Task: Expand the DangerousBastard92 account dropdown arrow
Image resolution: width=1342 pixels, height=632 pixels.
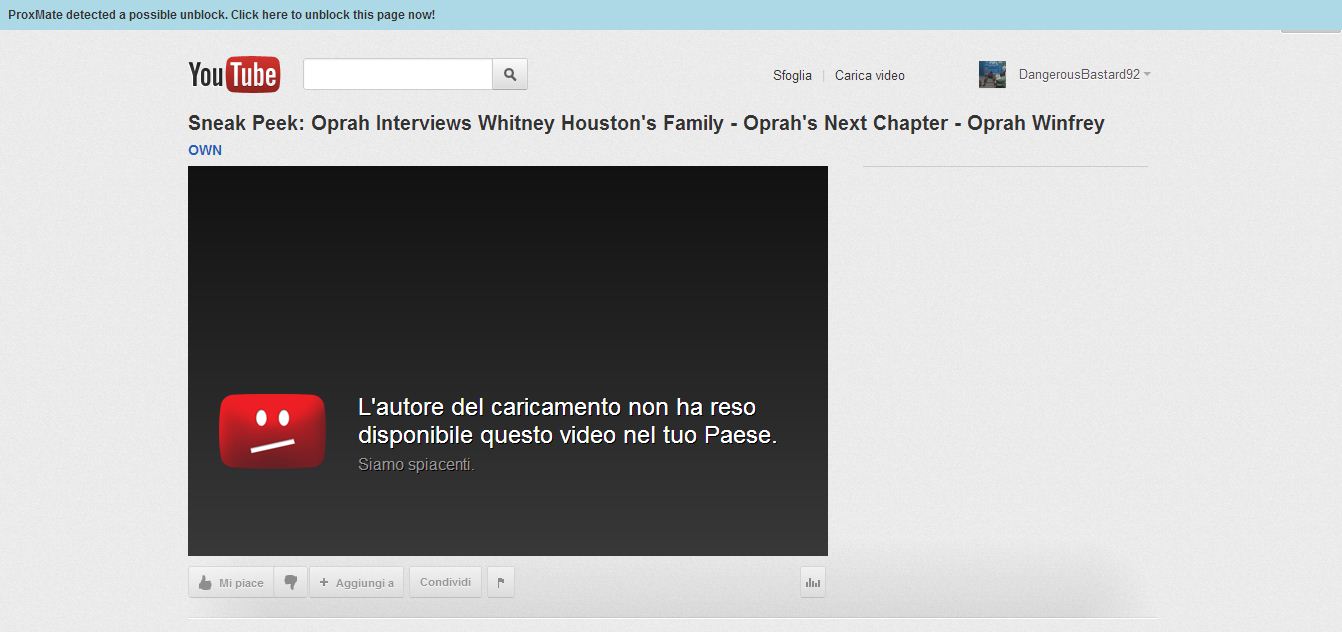Action: [x=1147, y=75]
